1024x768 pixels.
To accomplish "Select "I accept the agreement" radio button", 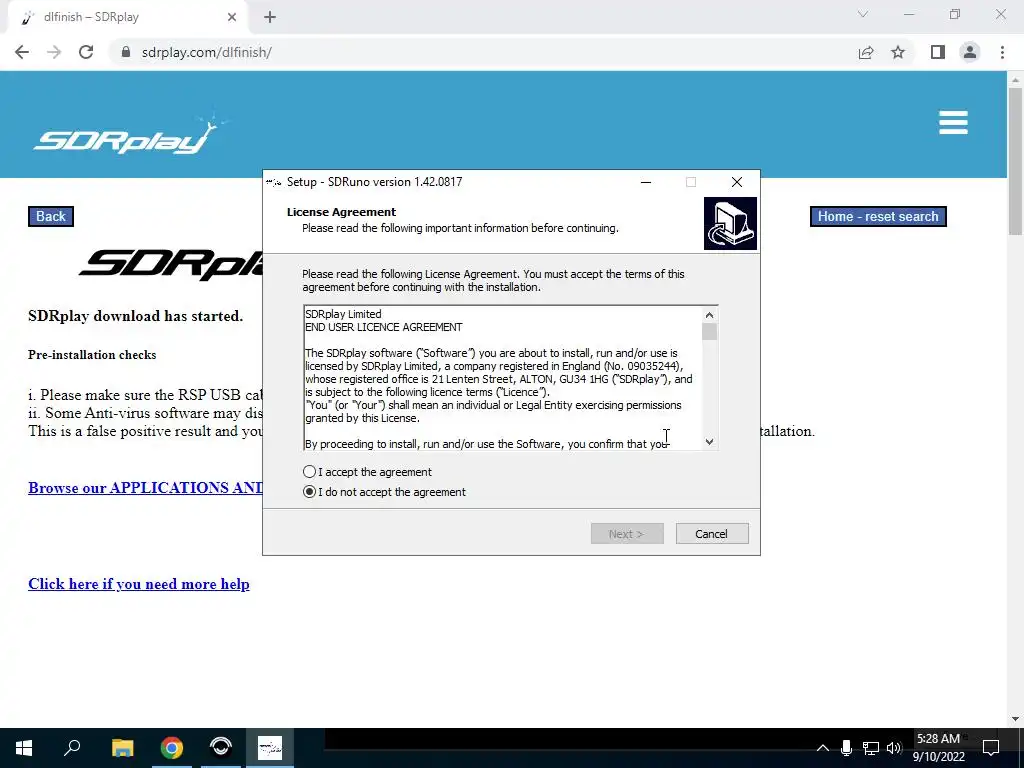I will point(310,472).
